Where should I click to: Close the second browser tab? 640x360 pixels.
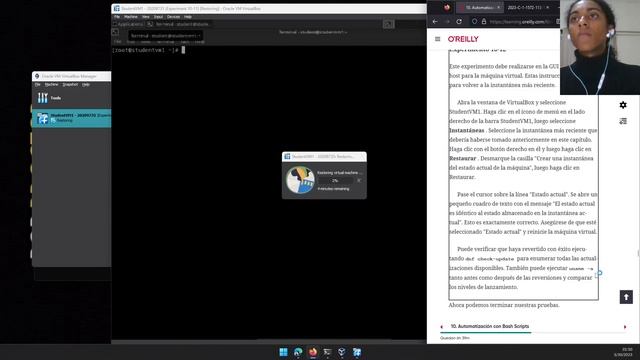point(547,7)
